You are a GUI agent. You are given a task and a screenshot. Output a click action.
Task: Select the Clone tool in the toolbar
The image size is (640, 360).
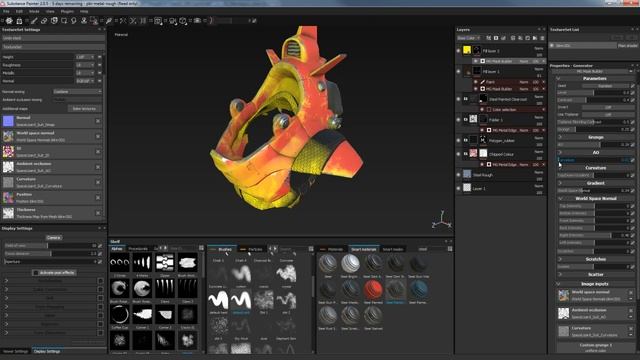coord(84,20)
